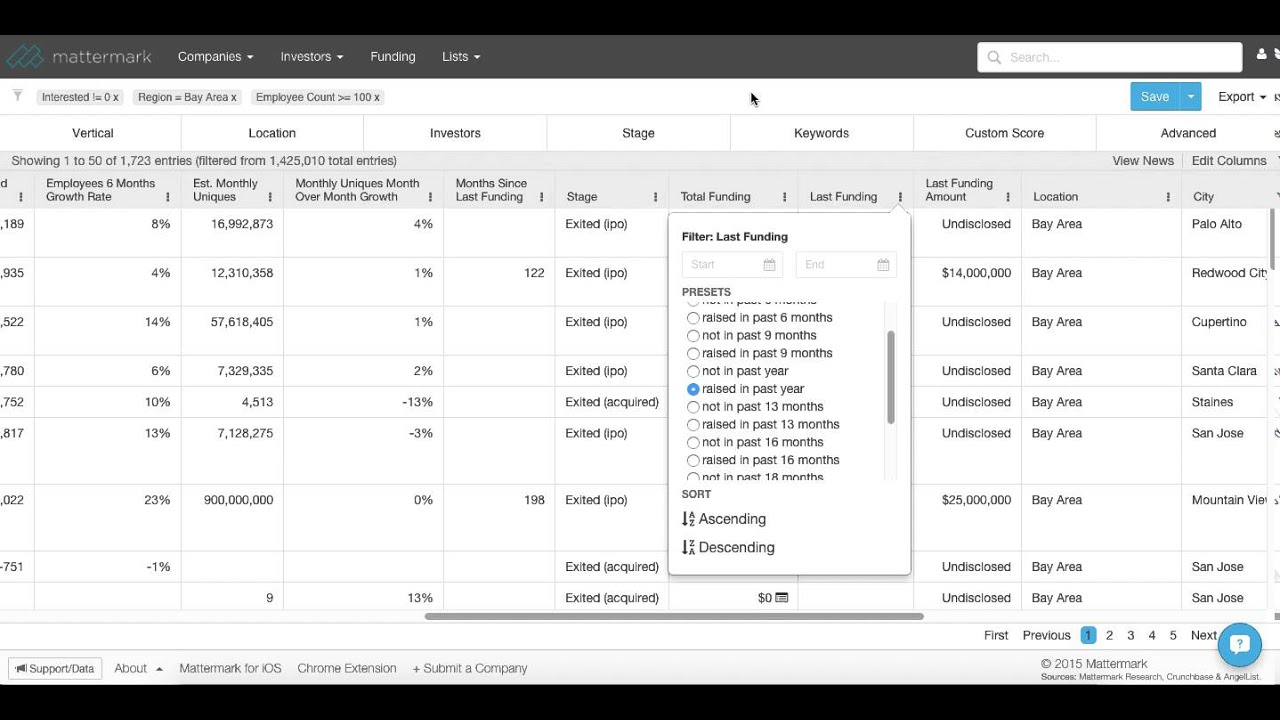Open the Investors filter tab
Viewport: 1280px width, 720px height.
tap(455, 133)
